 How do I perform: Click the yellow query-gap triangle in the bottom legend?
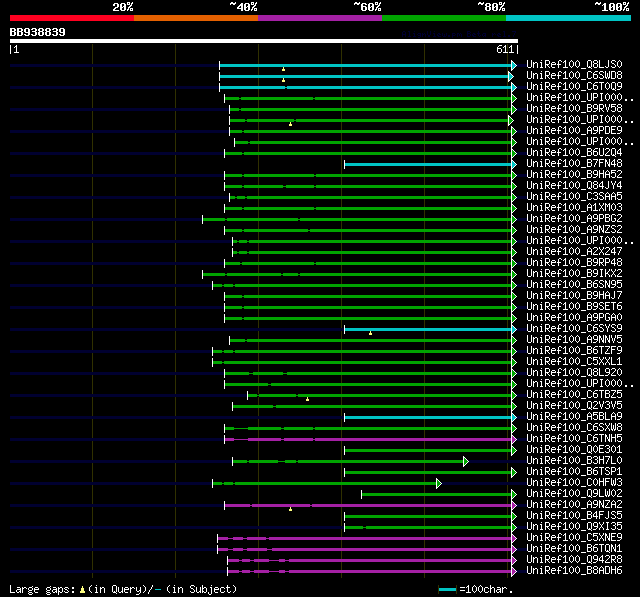point(82,589)
